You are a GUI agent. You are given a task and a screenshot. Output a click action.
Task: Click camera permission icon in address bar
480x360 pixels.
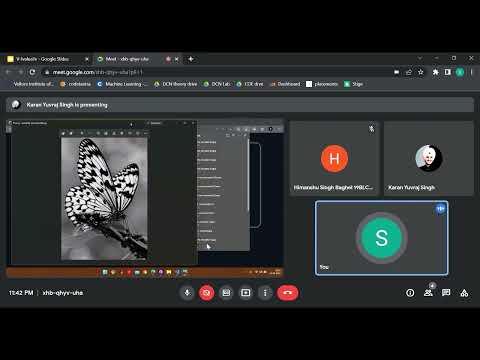[x=397, y=72]
